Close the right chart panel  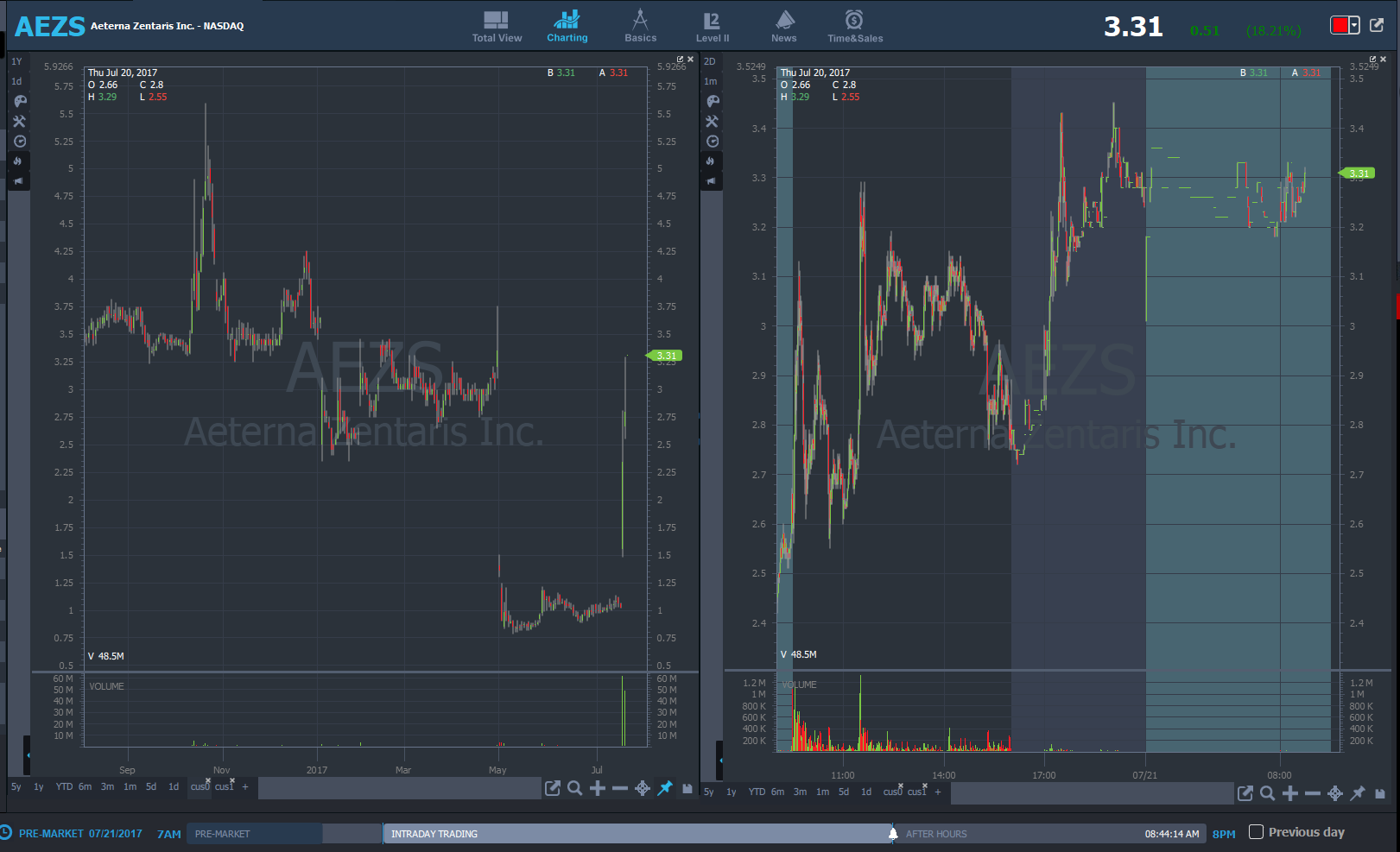pos(1383,60)
